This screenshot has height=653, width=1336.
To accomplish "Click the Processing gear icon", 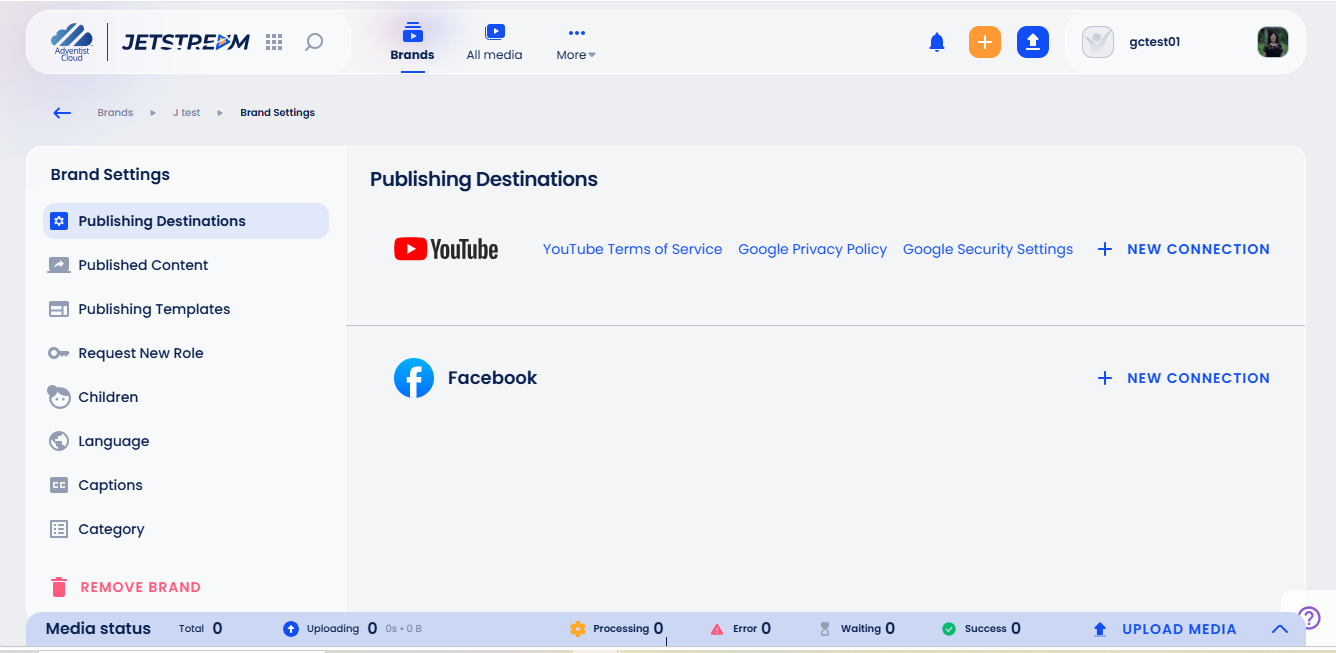I will (578, 629).
